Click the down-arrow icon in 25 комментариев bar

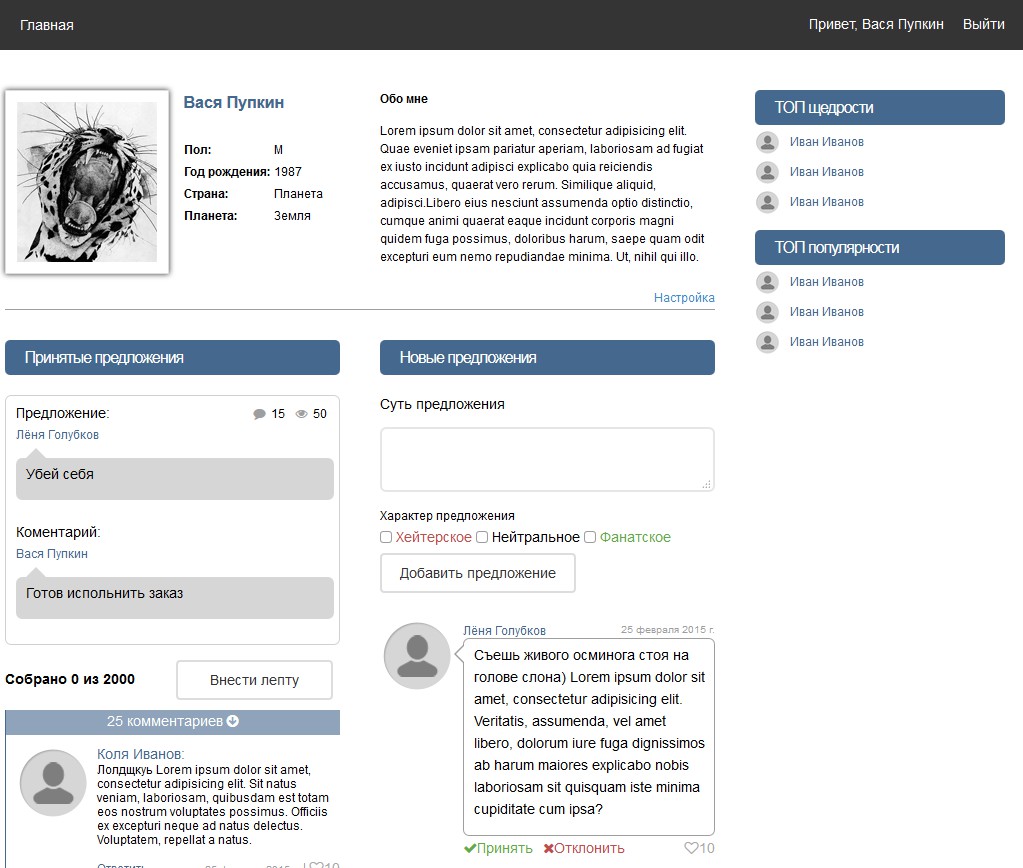(233, 721)
